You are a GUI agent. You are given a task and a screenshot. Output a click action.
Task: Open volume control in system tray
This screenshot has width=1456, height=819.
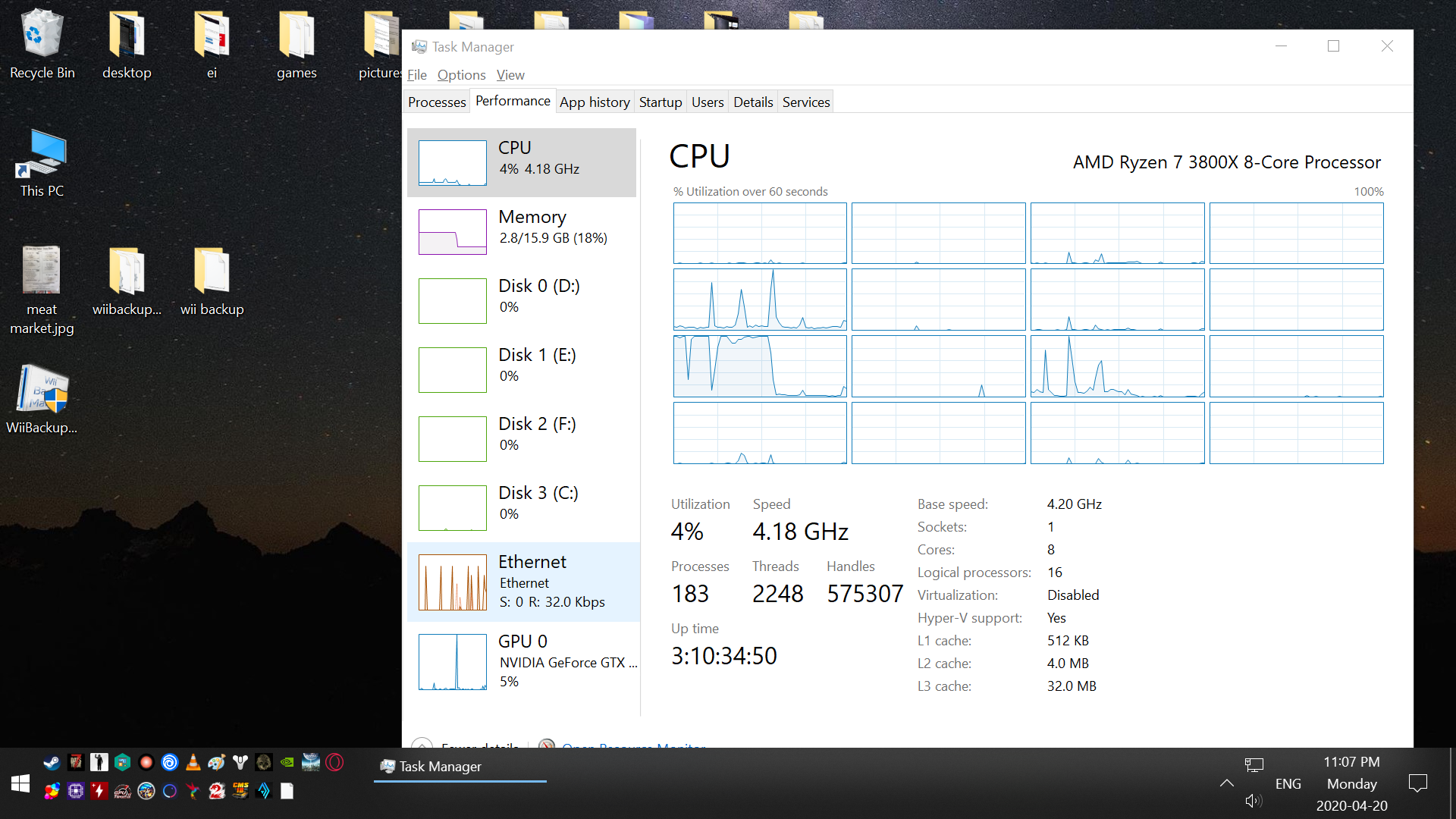click(1253, 801)
